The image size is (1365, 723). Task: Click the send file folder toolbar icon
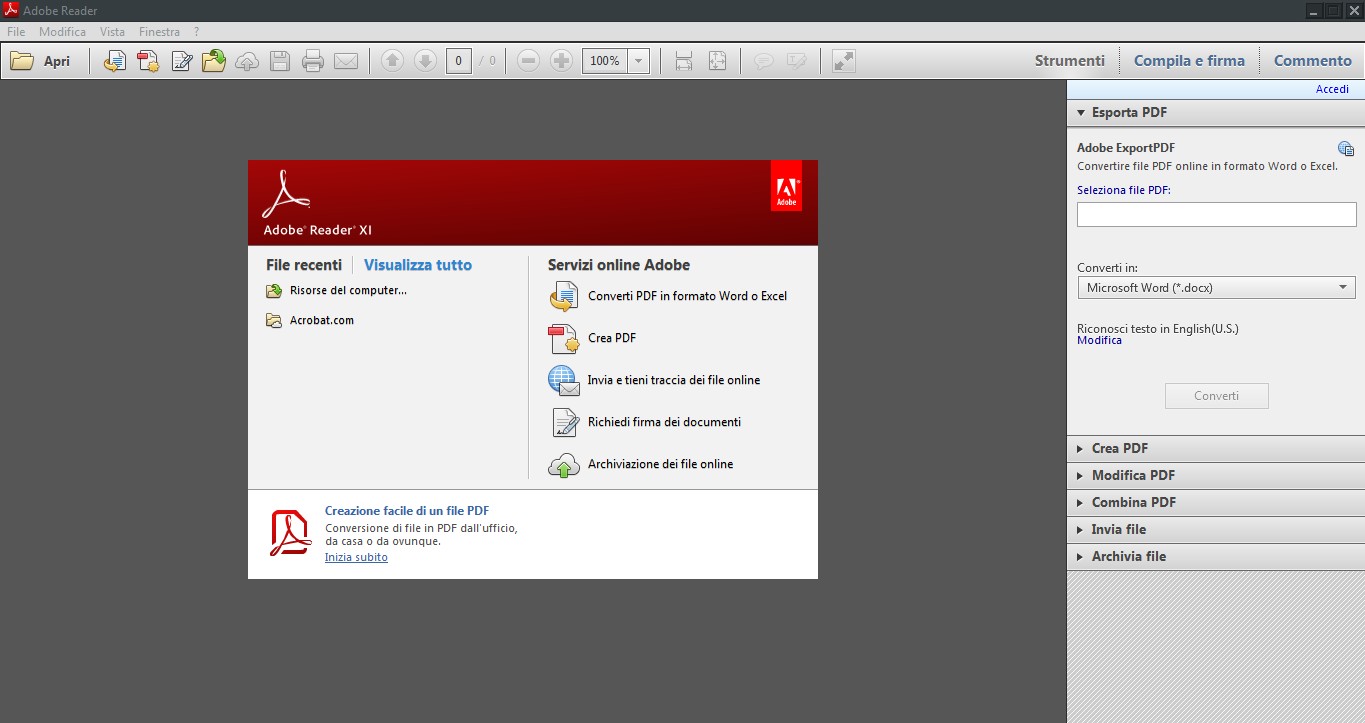[x=214, y=61]
